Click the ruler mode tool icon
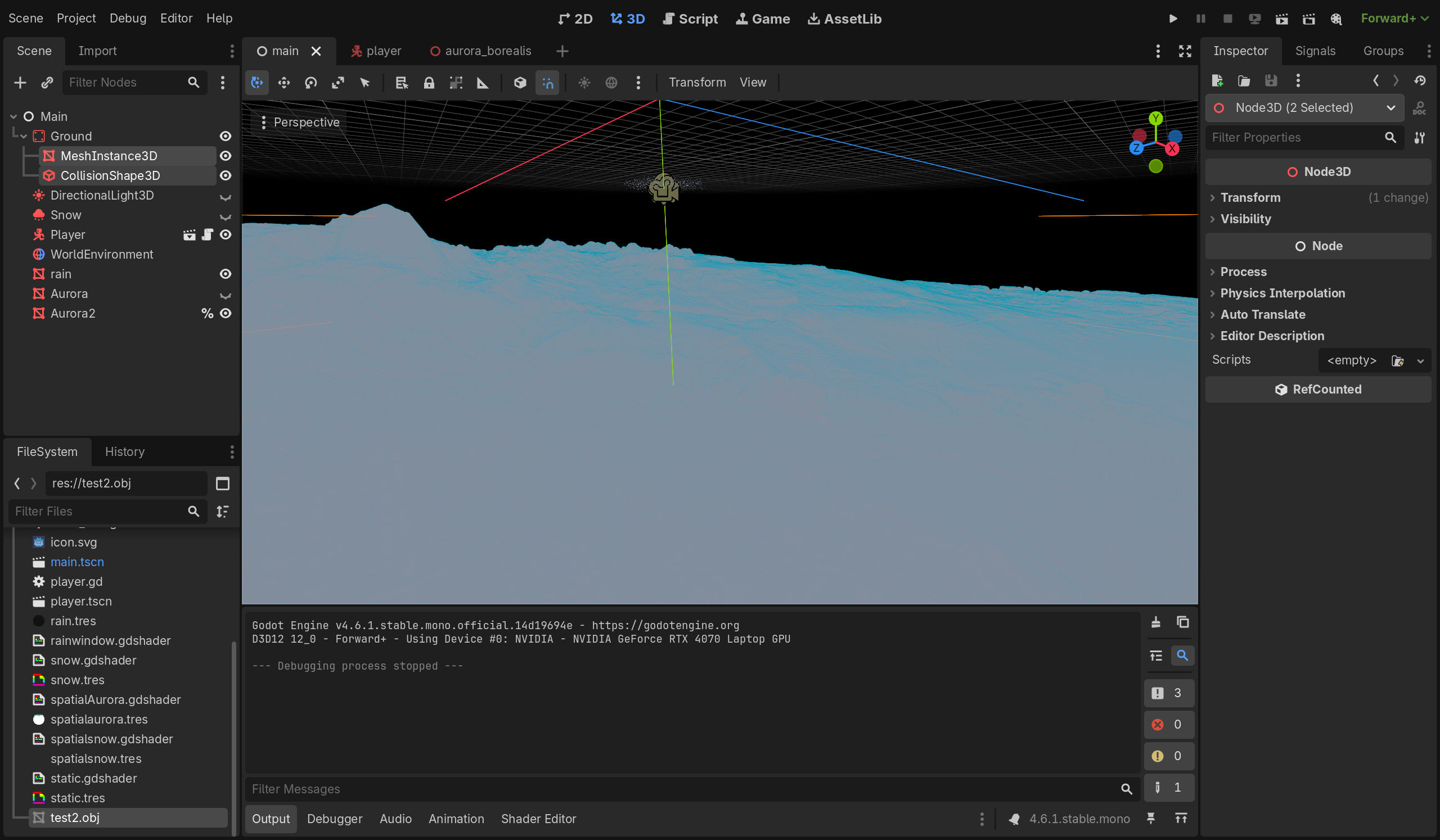This screenshot has width=1440, height=840. [x=482, y=83]
